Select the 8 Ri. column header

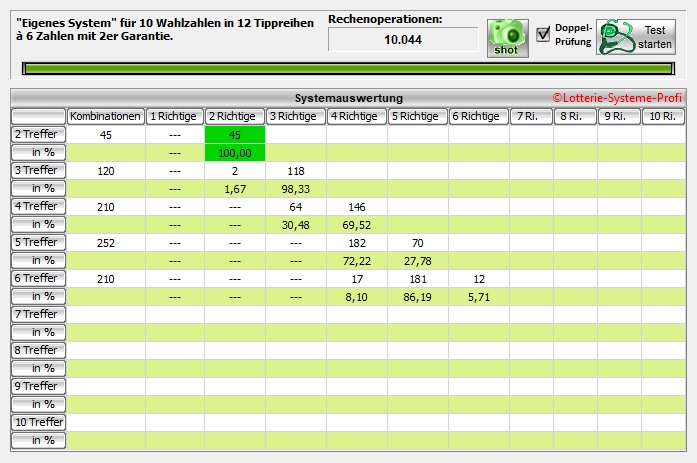(x=575, y=116)
